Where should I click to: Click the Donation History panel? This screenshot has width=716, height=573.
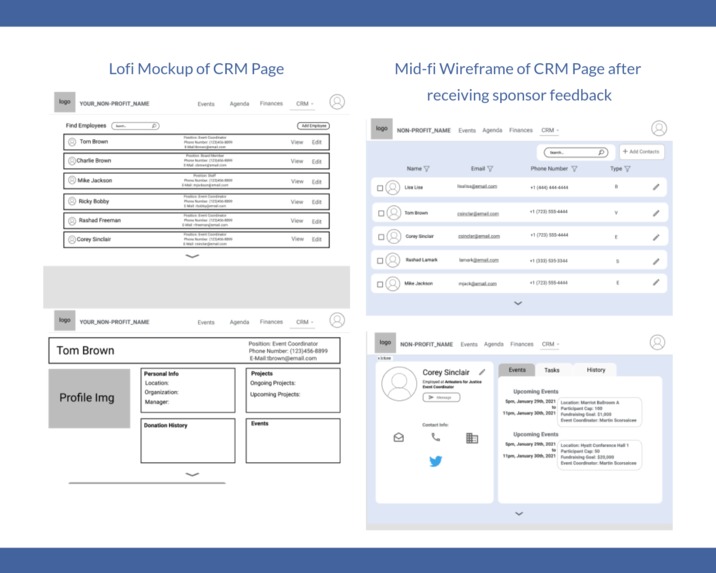[x=188, y=441]
